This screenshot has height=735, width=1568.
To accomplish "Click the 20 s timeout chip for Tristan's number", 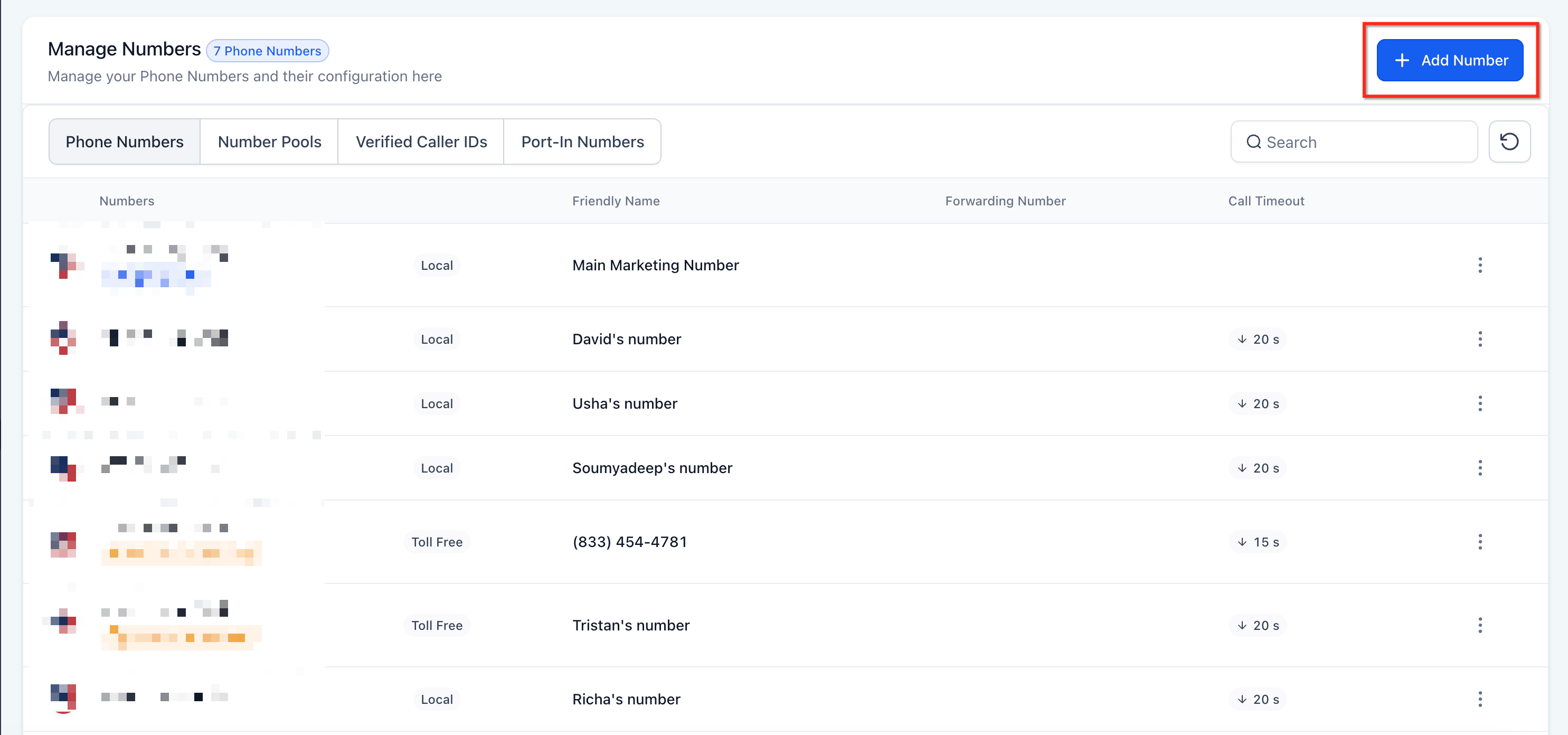I will pyautogui.click(x=1257, y=625).
